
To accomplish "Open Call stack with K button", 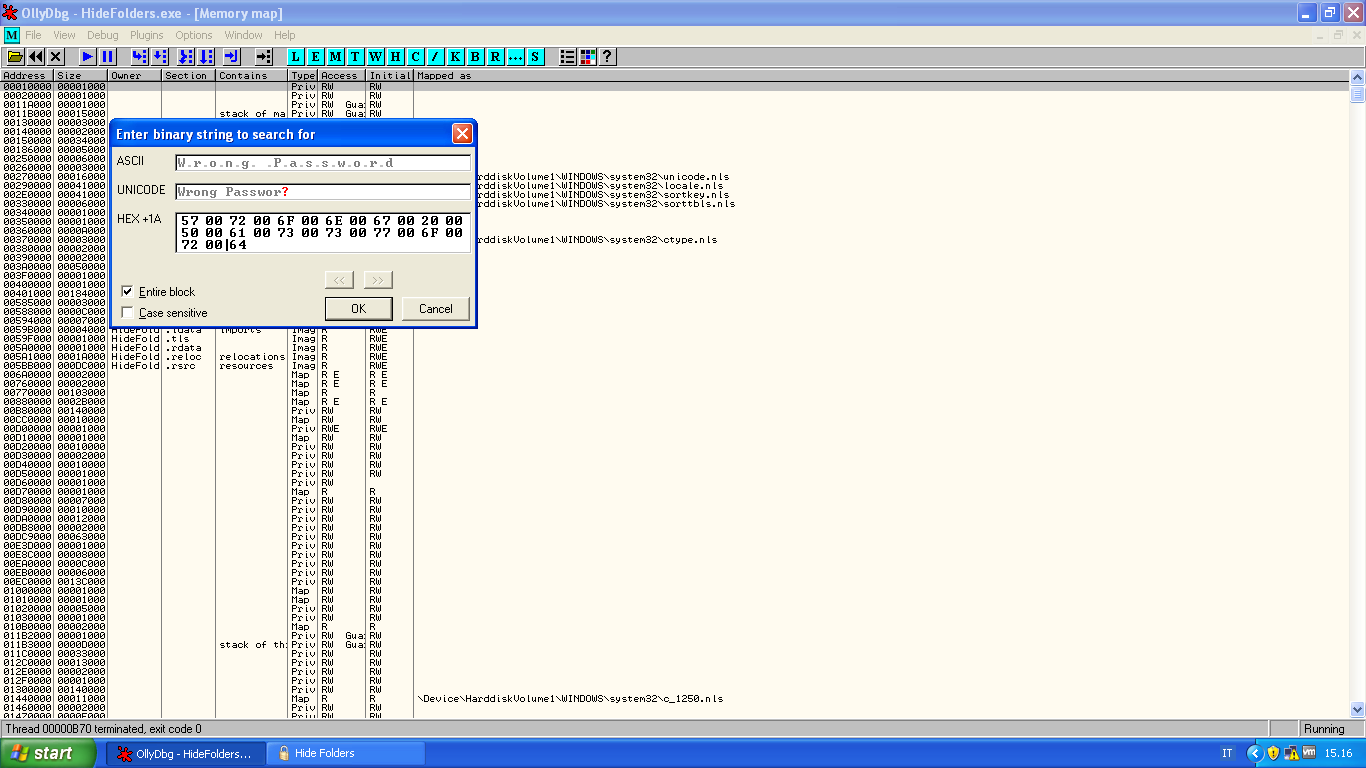I will (455, 57).
